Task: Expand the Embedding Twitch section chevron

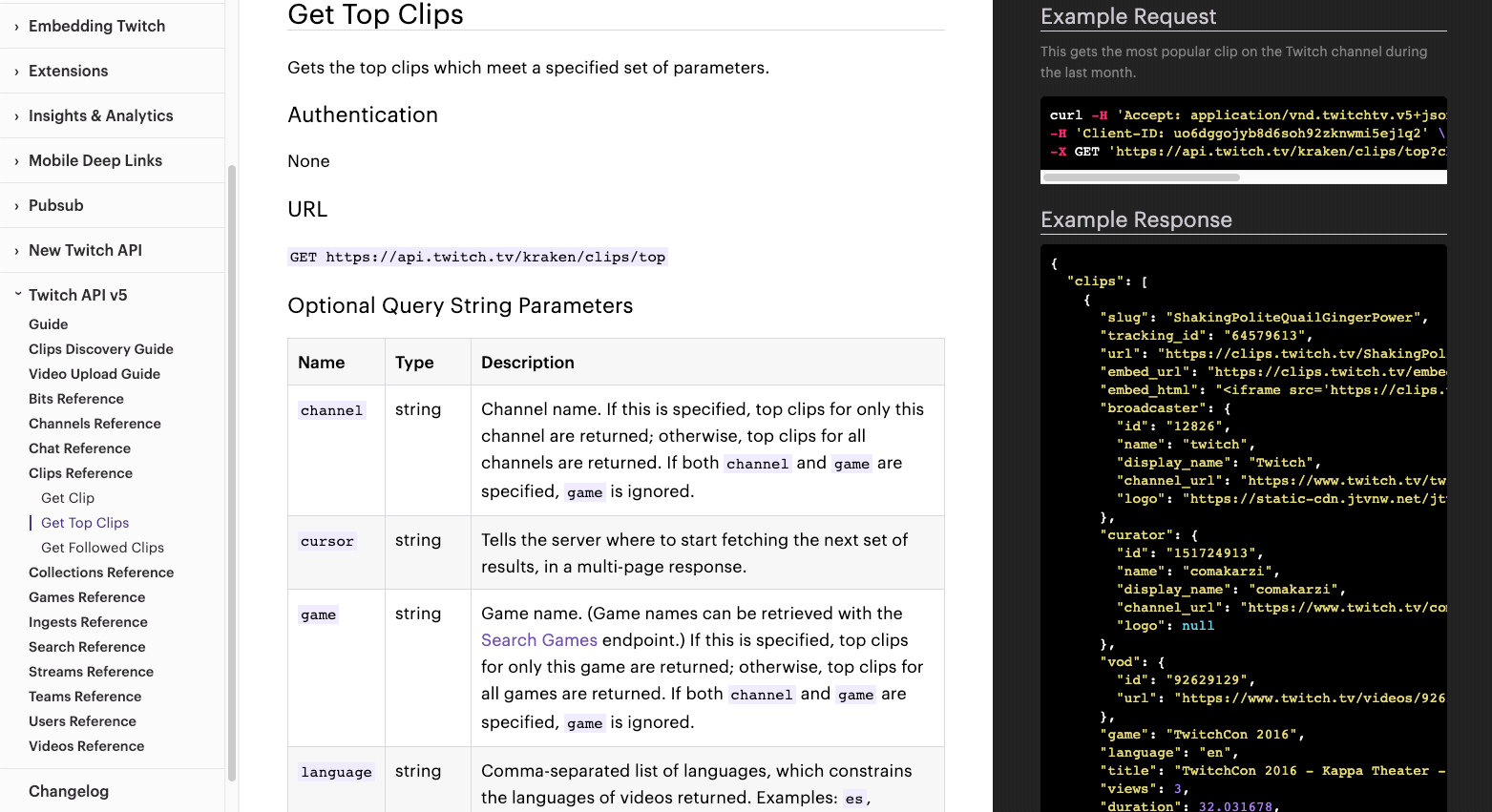Action: [16, 27]
